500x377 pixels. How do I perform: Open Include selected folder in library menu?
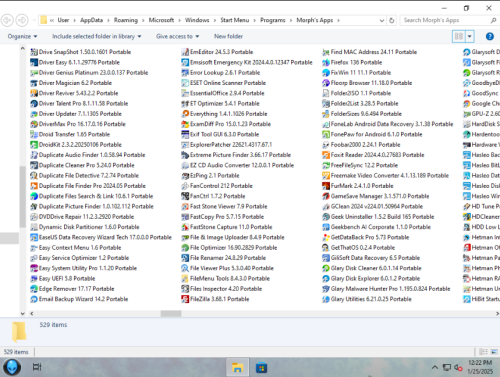(x=97, y=36)
